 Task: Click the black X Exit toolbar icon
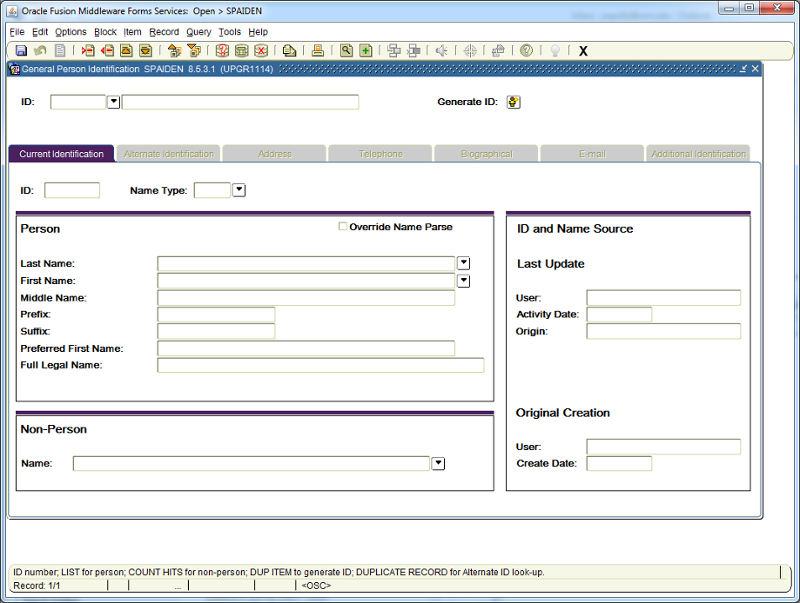(x=583, y=51)
